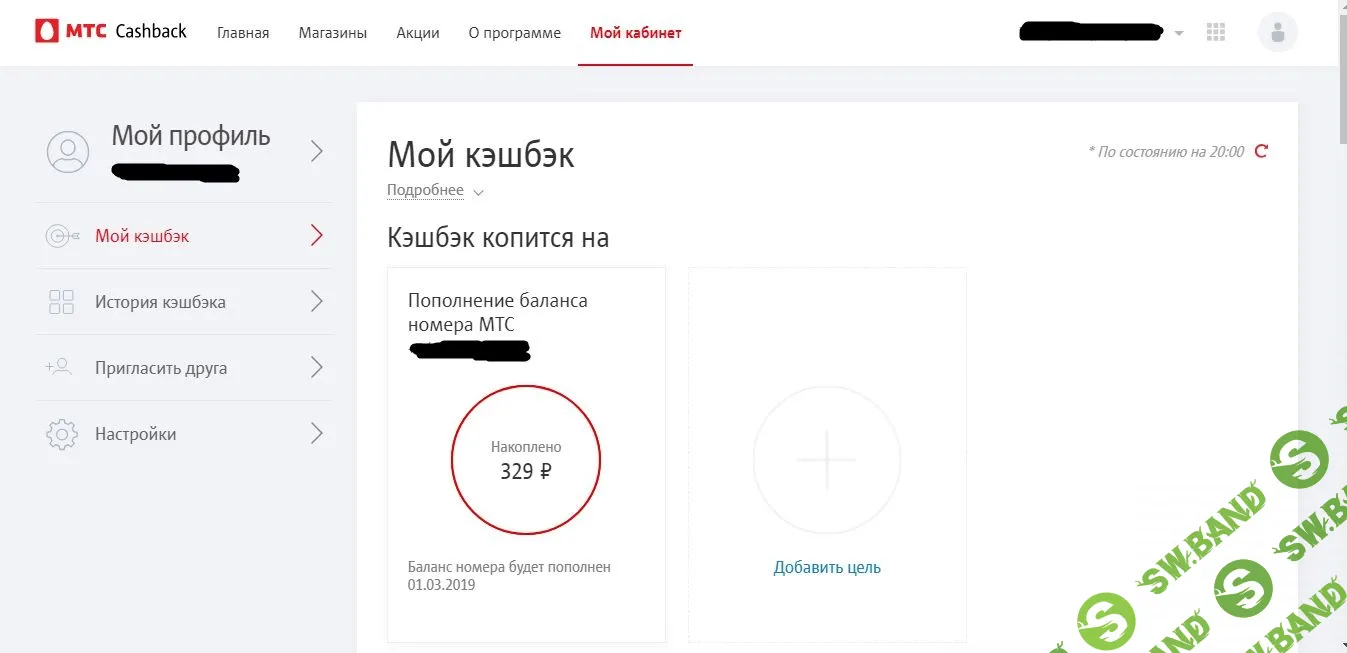Image resolution: width=1347 pixels, height=653 pixels.
Task: Open the Главная page link
Action: (242, 32)
